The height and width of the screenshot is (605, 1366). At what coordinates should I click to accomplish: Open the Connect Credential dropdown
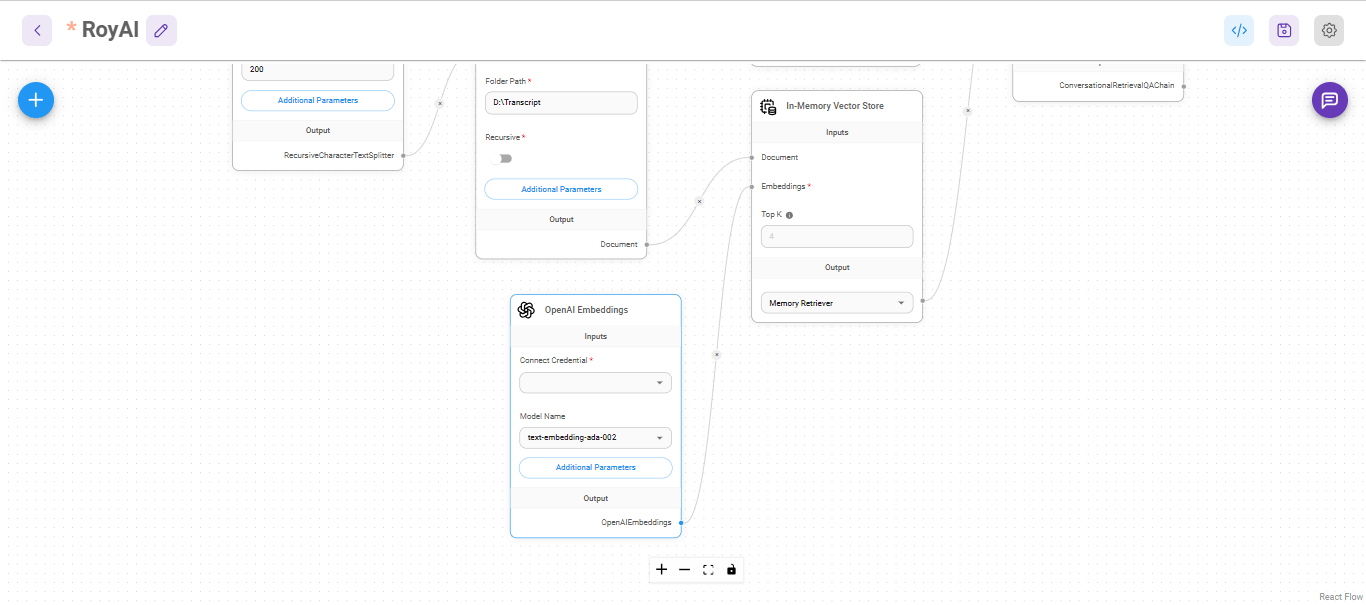tap(595, 383)
